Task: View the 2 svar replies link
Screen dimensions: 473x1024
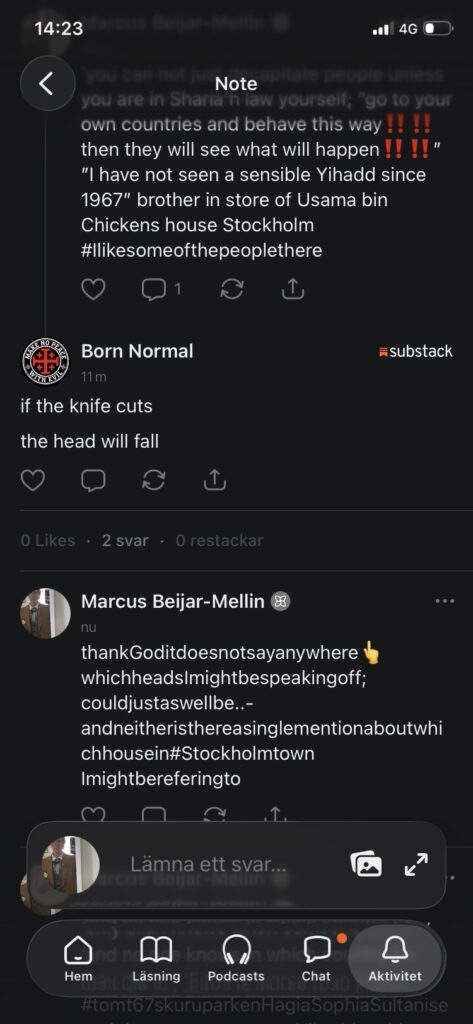Action: [x=125, y=541]
